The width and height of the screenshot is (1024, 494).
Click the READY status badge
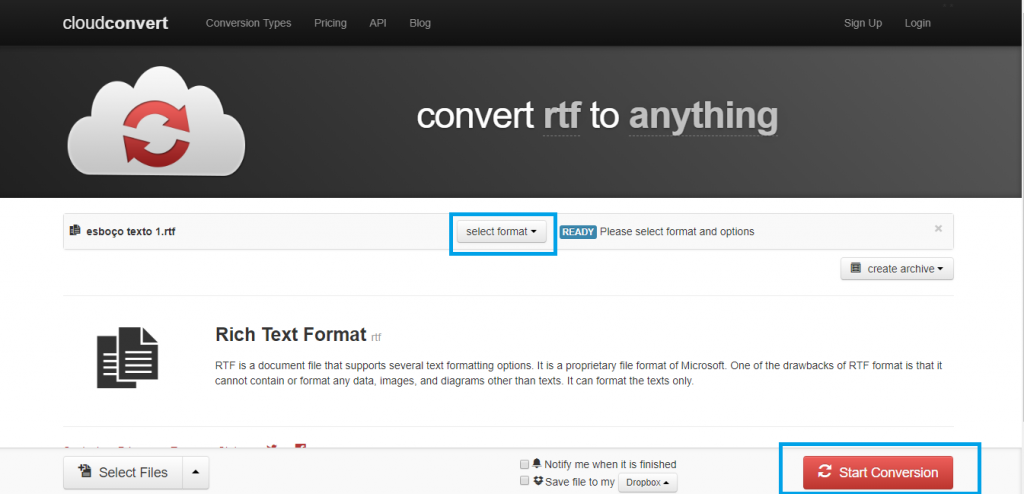tap(578, 231)
